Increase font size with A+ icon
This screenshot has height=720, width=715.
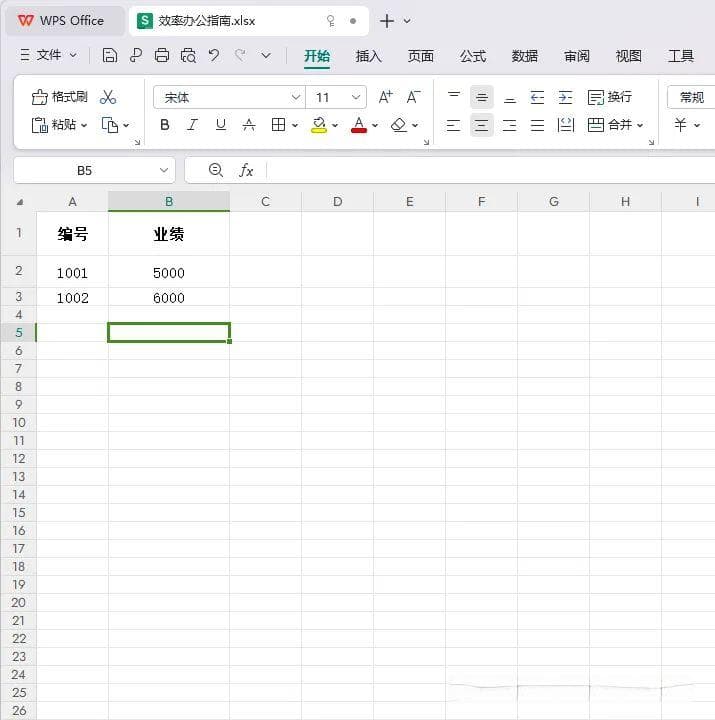(x=386, y=97)
